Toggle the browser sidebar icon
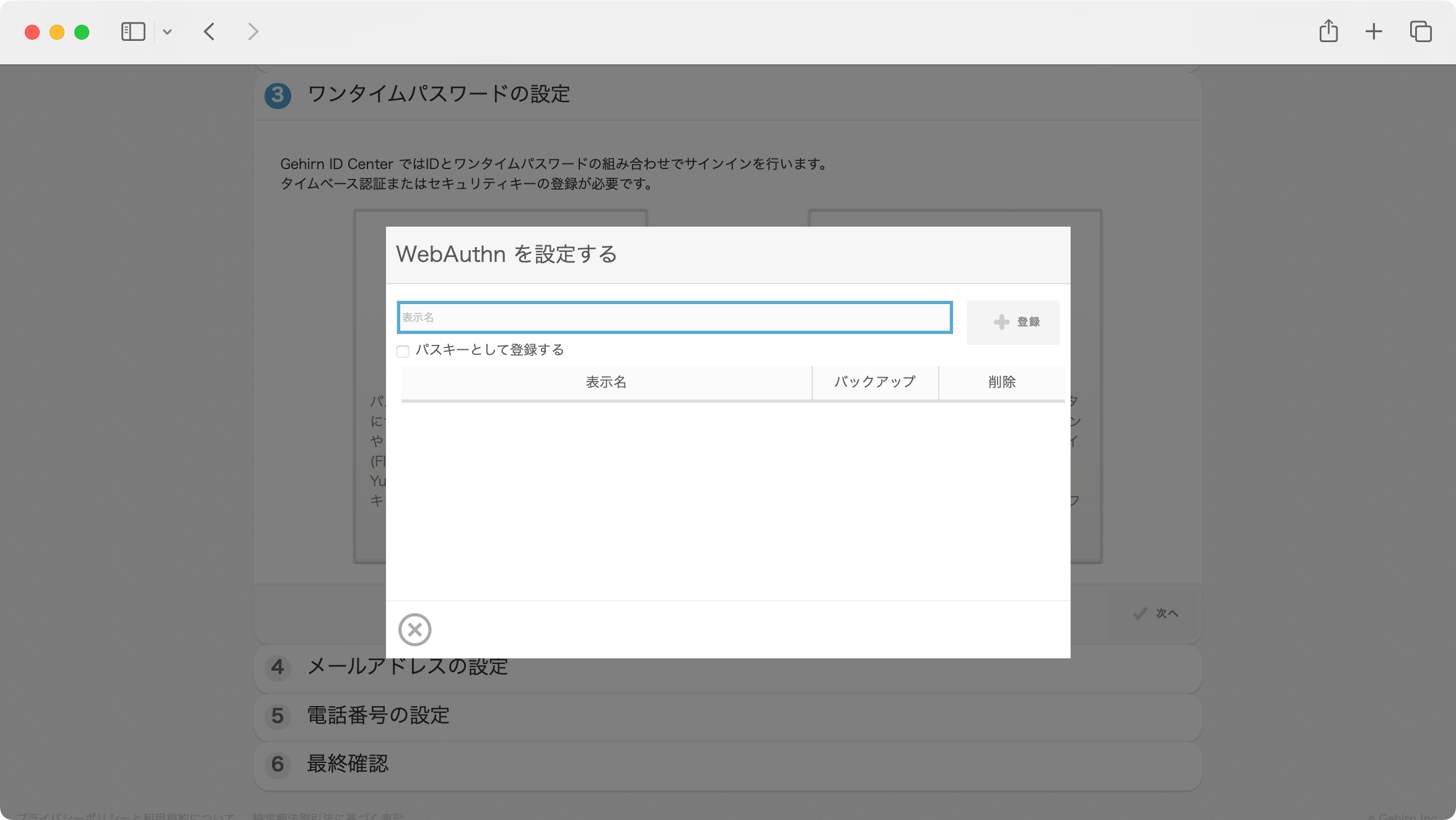Screen dimensions: 1456x820 coord(133,32)
